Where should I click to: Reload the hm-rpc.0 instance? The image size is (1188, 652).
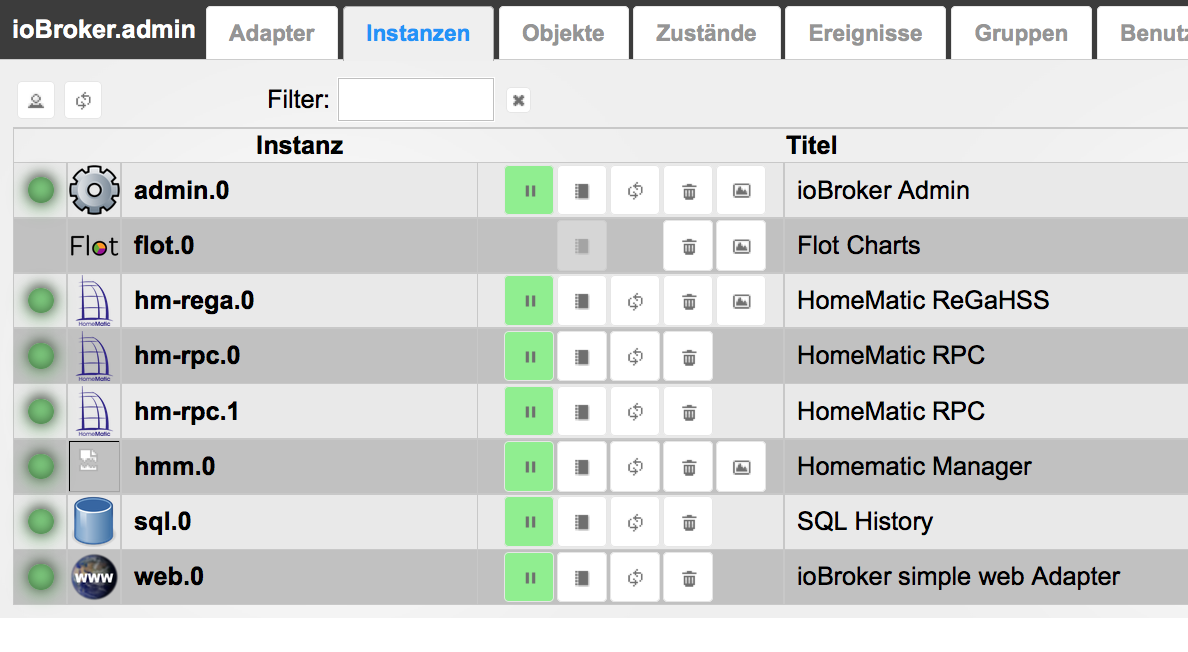(x=635, y=356)
